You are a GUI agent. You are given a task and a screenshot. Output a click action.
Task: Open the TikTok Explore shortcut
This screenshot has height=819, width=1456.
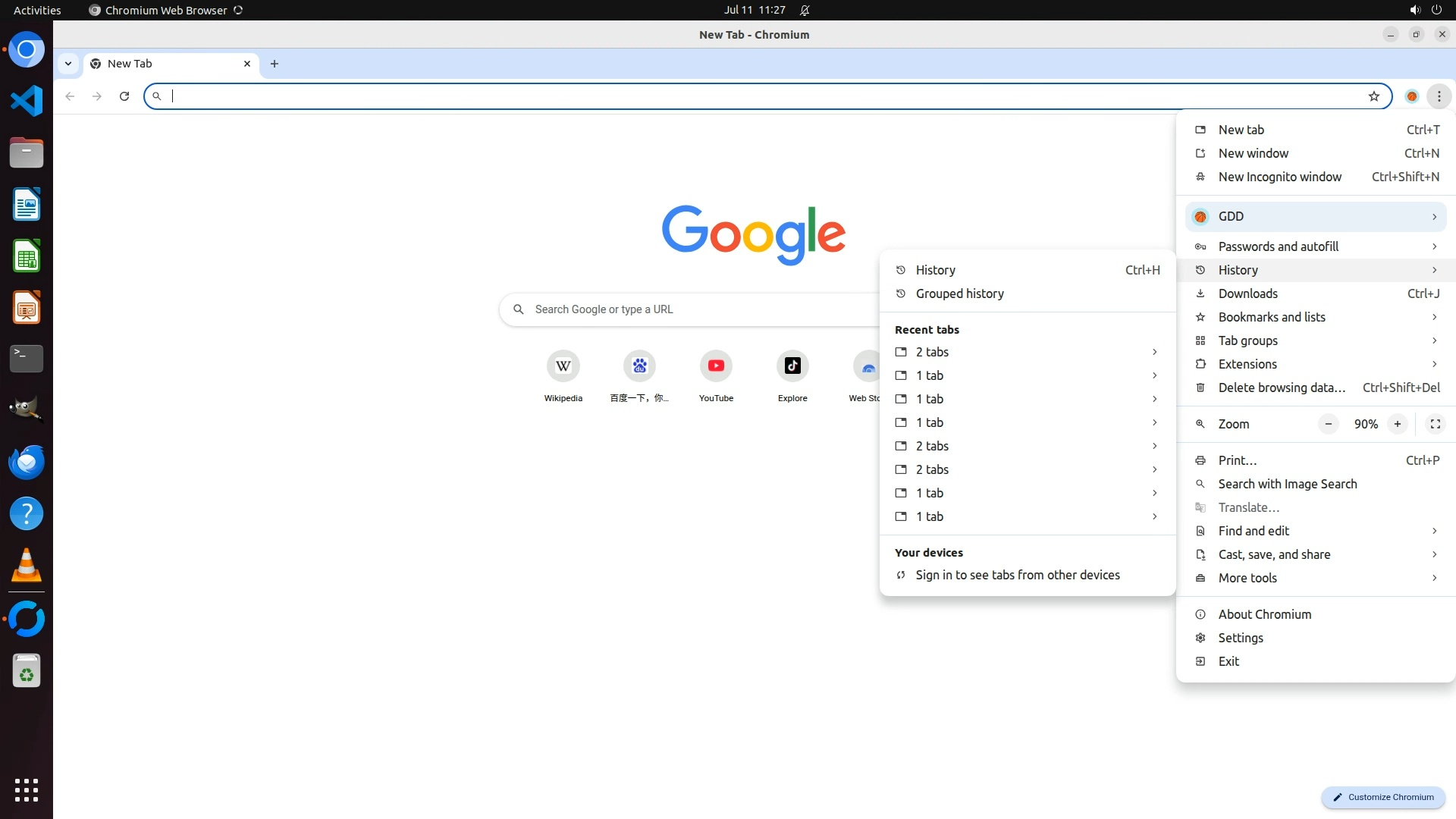click(x=792, y=366)
